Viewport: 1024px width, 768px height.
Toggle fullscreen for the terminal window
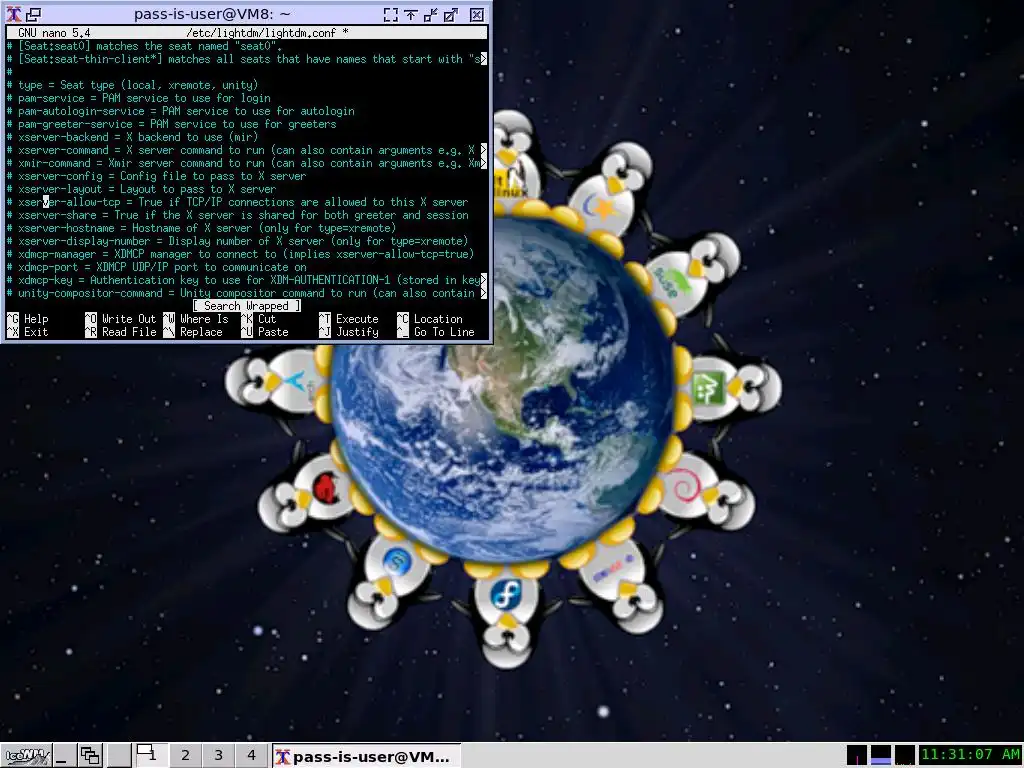(391, 14)
